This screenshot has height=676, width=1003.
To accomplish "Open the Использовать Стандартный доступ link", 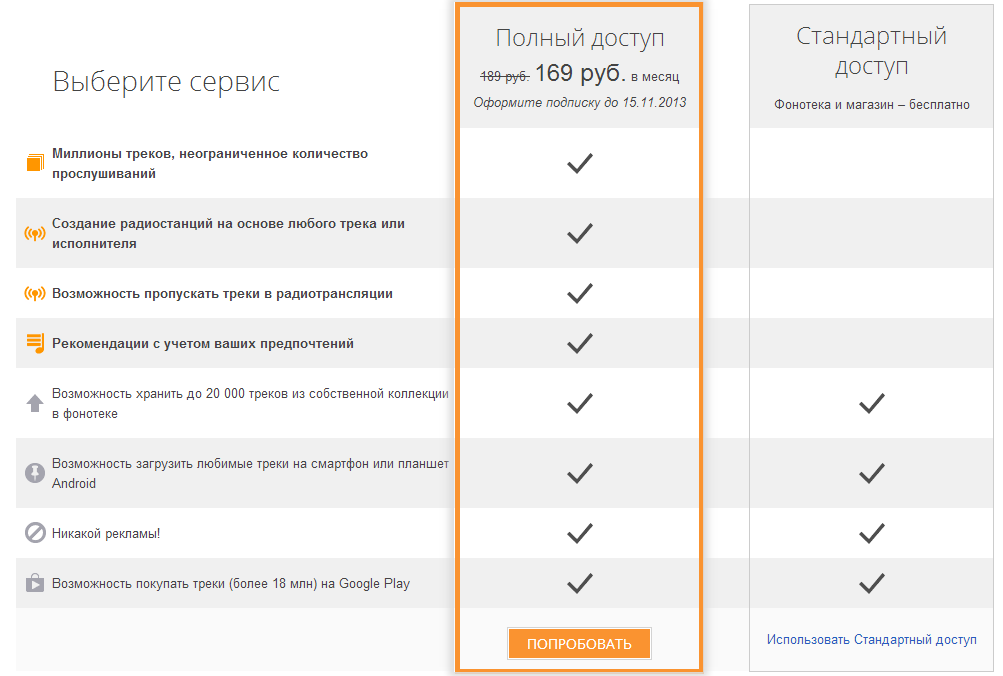I will pos(871,640).
